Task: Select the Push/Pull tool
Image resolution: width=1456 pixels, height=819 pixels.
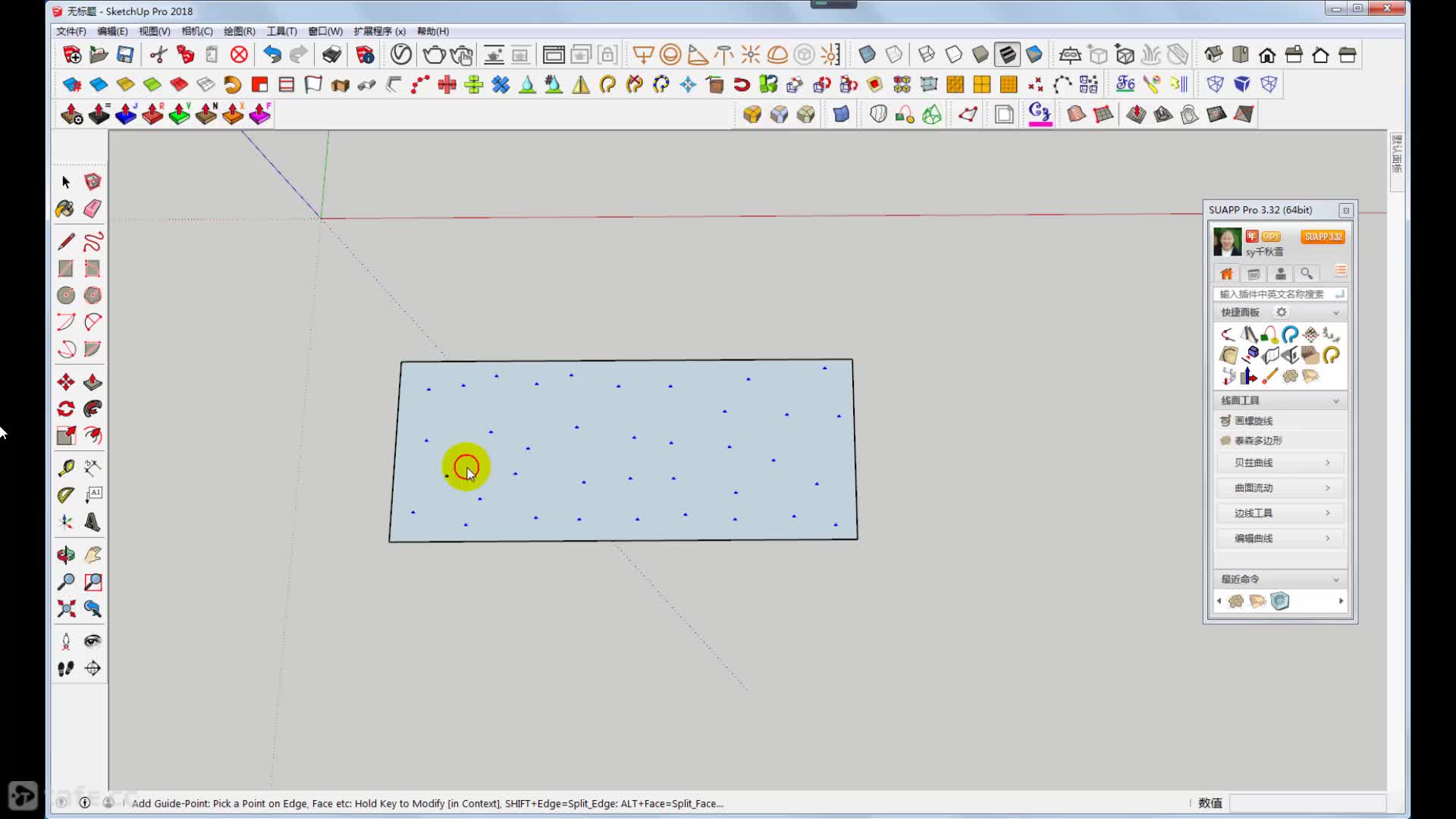Action: point(93,382)
